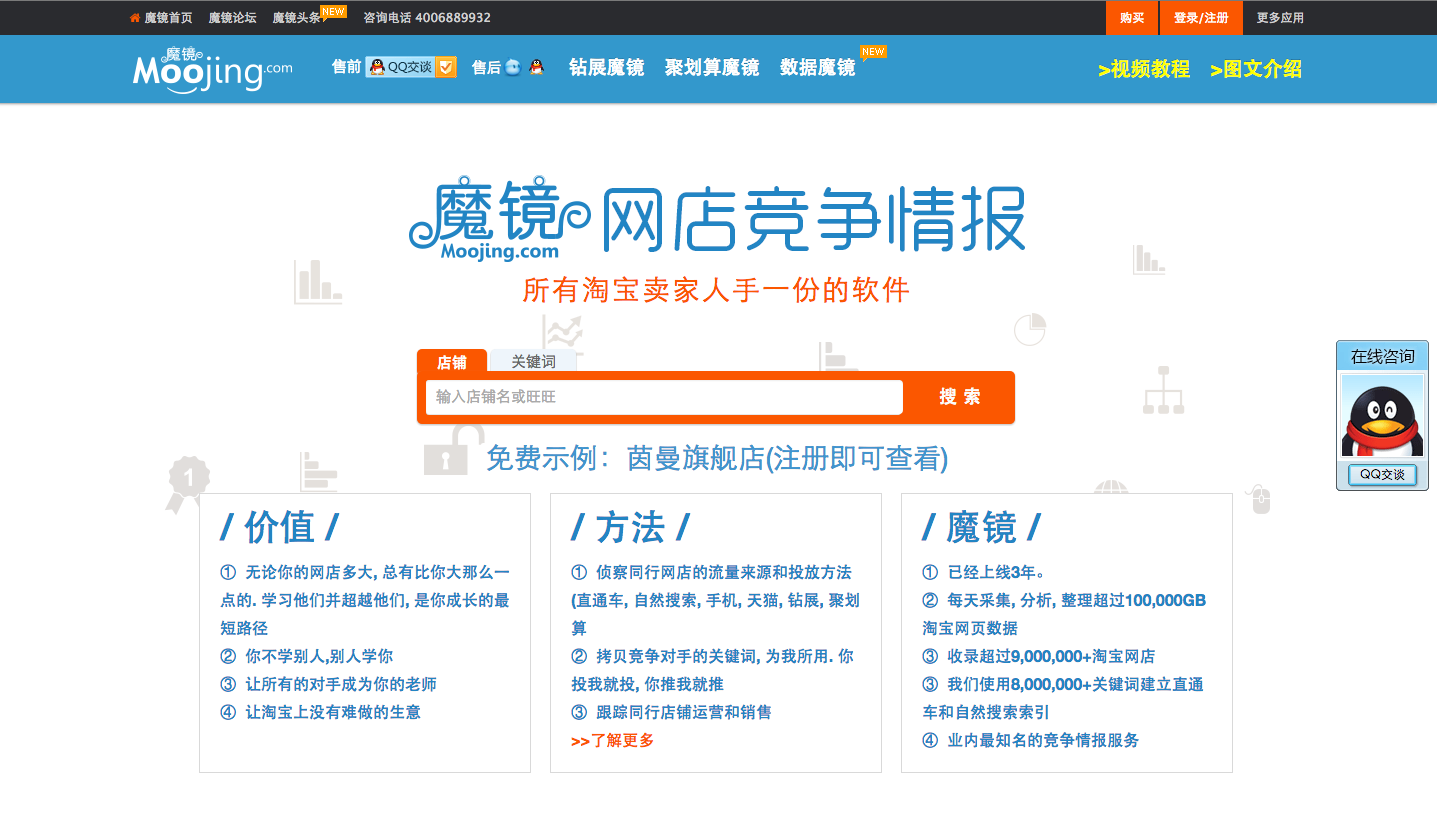The width and height of the screenshot is (1437, 829).
Task: Click the text 让淘宝上没有难做的生意
Action: coord(333,713)
